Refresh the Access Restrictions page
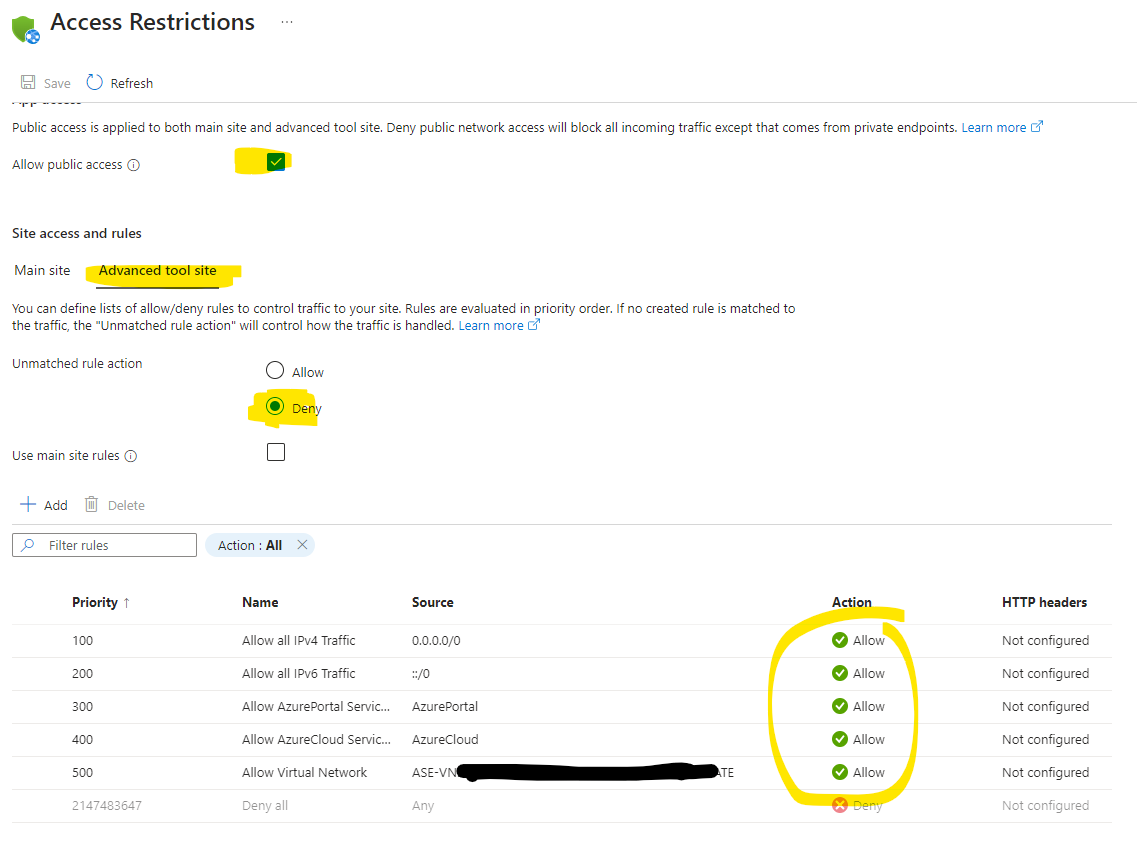This screenshot has width=1137, height=843. coord(120,83)
